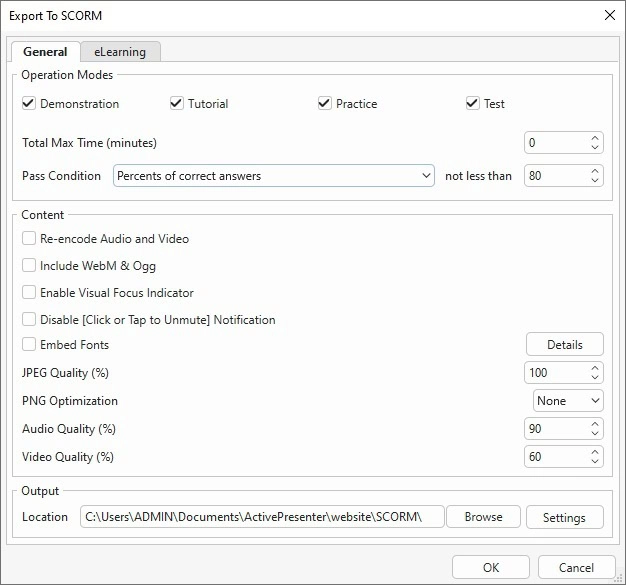This screenshot has width=626, height=585.
Task: Click the output Location path field
Action: (x=262, y=517)
